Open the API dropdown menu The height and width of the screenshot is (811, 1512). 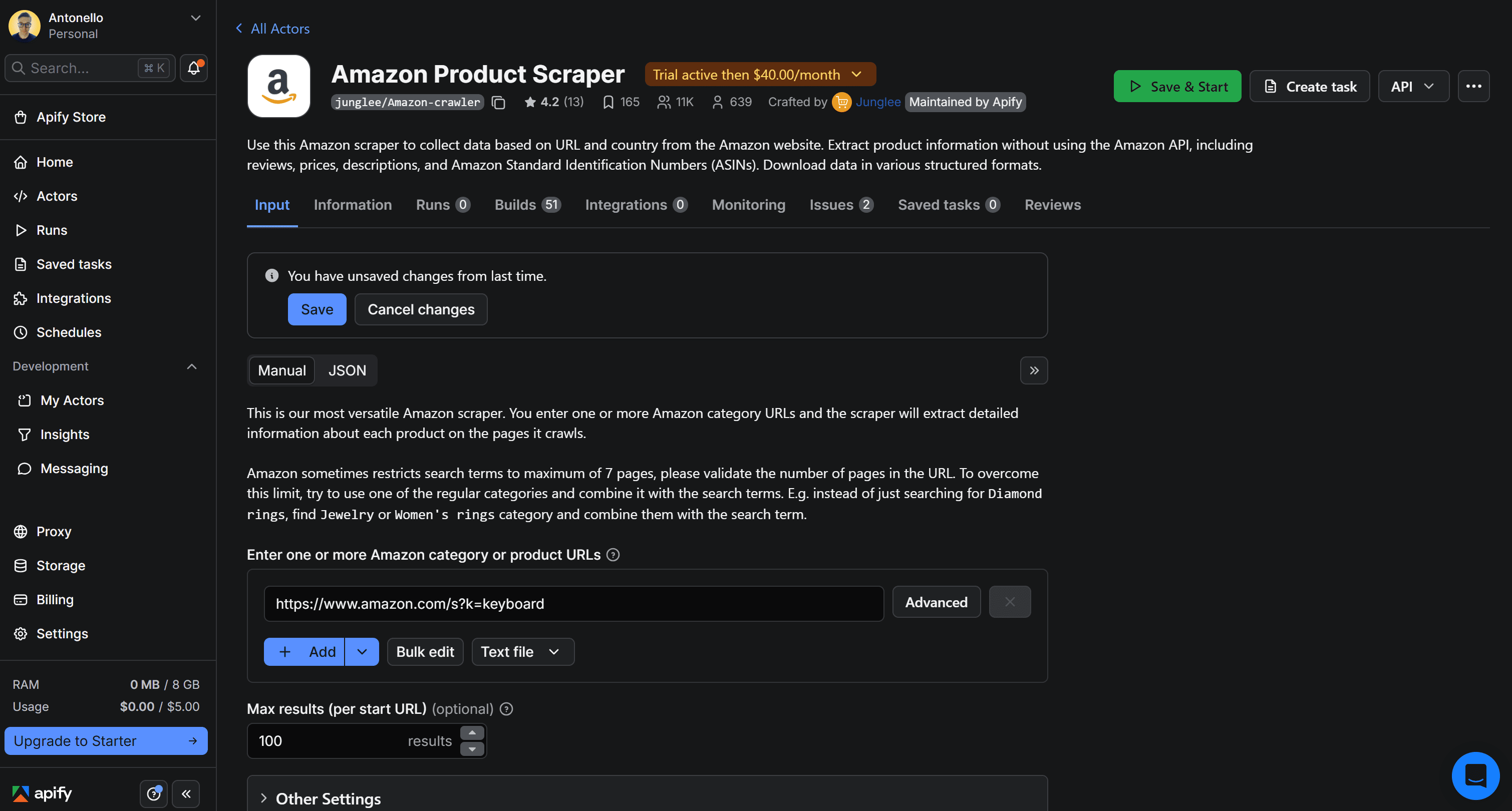click(x=1413, y=86)
